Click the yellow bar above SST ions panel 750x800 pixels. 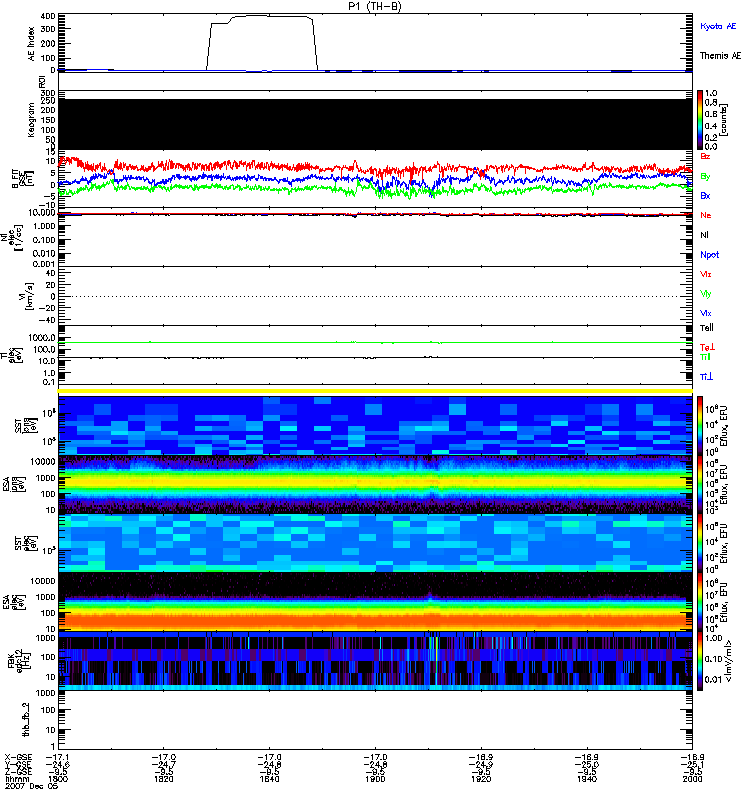pyautogui.click(x=375, y=391)
